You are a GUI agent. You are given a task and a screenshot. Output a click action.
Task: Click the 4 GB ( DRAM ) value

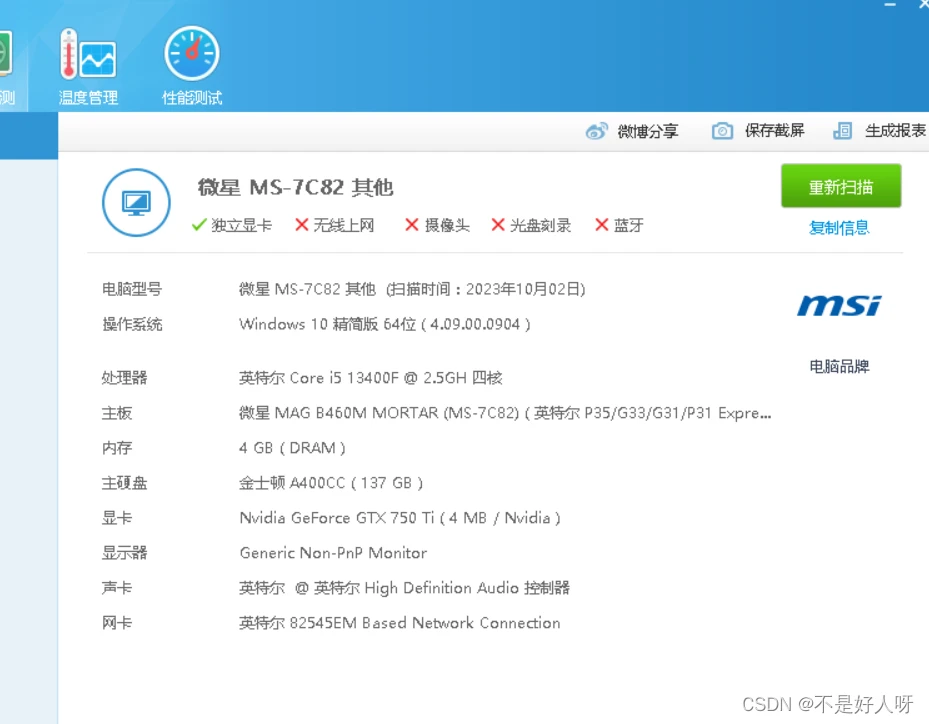point(292,448)
